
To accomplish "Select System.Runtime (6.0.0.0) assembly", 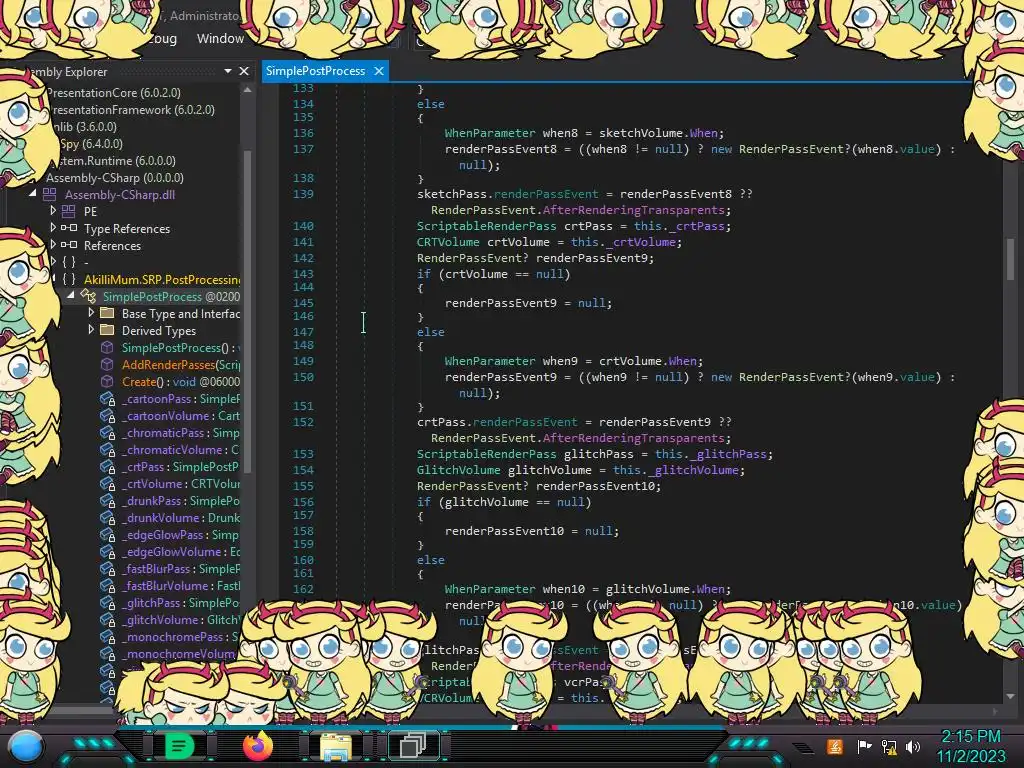I will click(115, 161).
